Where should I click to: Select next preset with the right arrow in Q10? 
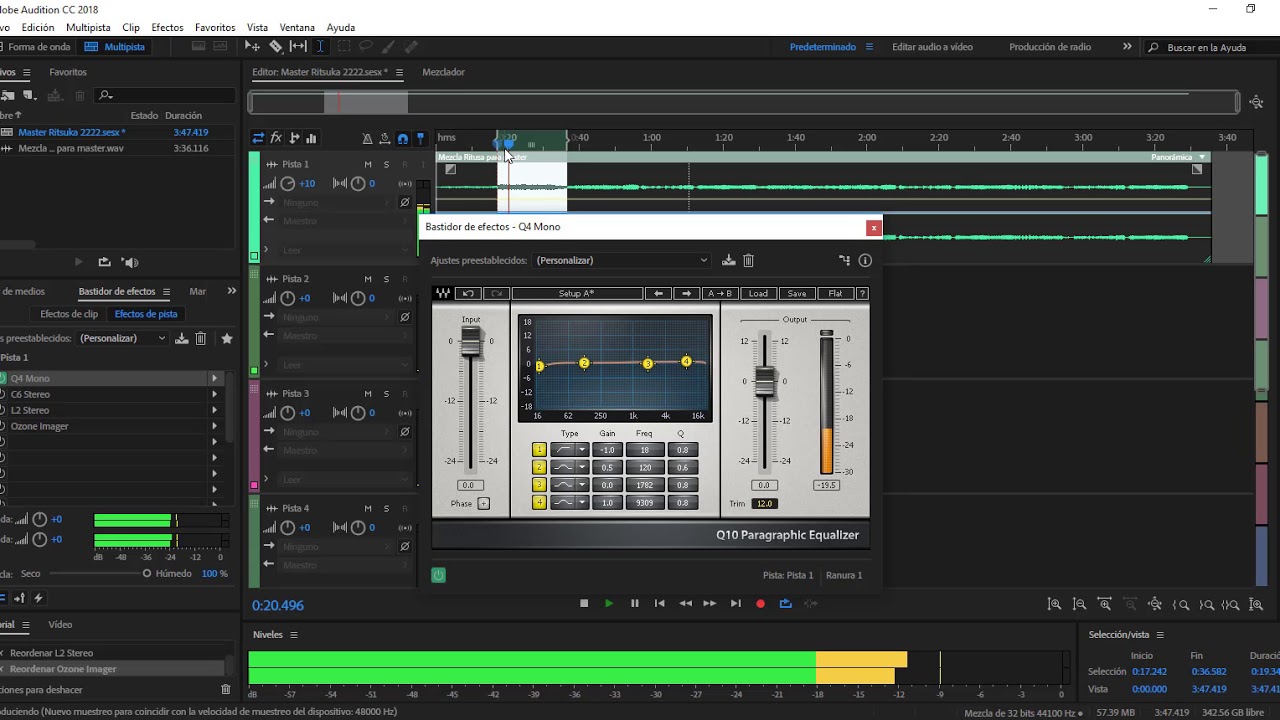686,293
